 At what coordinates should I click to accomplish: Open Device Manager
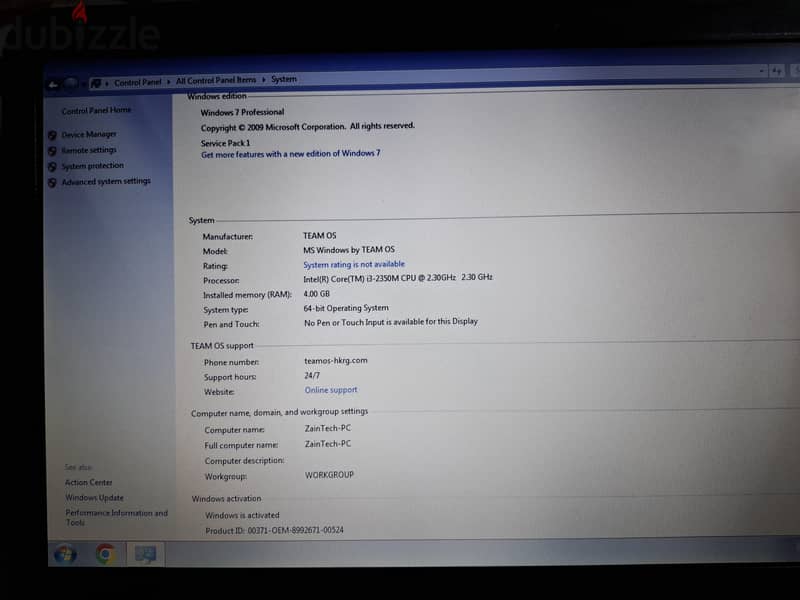point(89,134)
